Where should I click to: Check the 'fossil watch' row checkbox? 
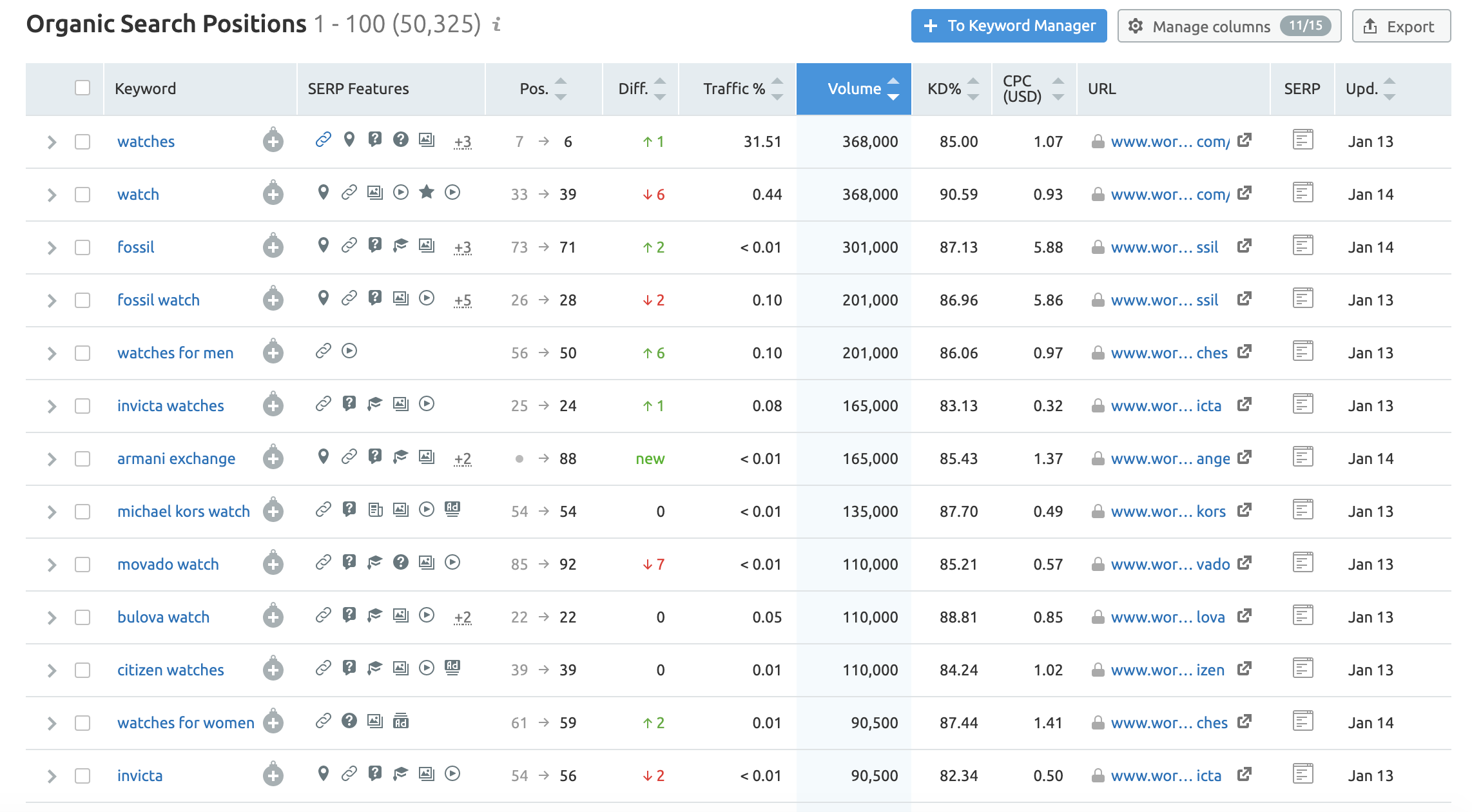click(x=82, y=300)
